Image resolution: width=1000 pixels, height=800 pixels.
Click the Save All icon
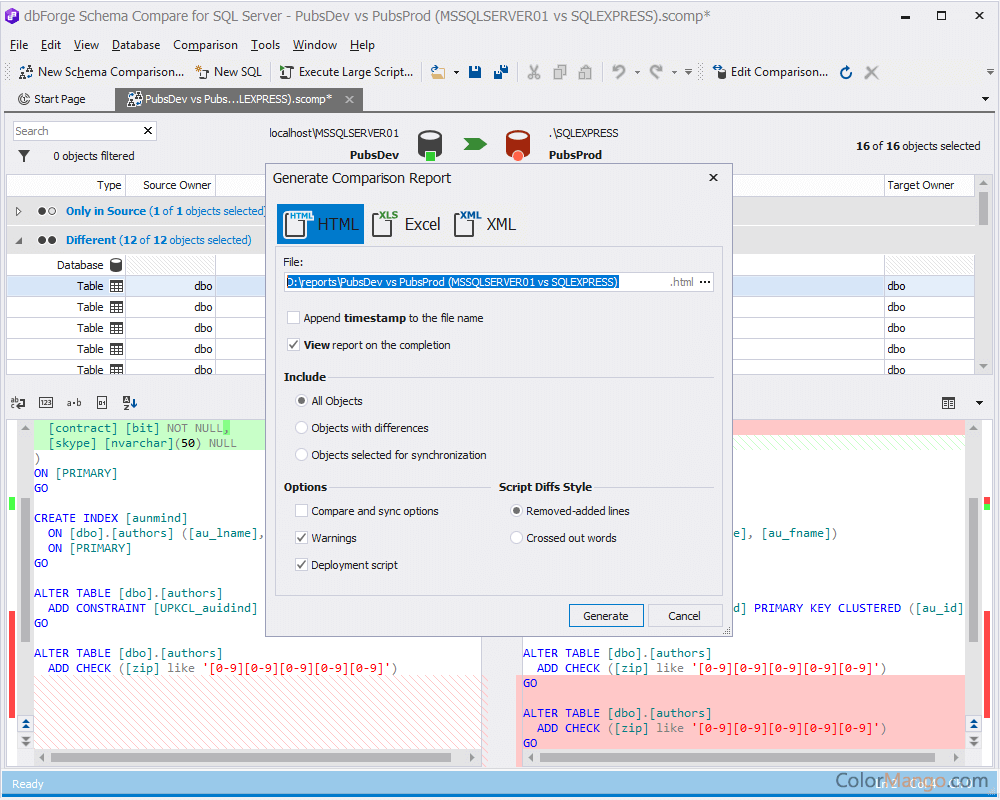(500, 71)
